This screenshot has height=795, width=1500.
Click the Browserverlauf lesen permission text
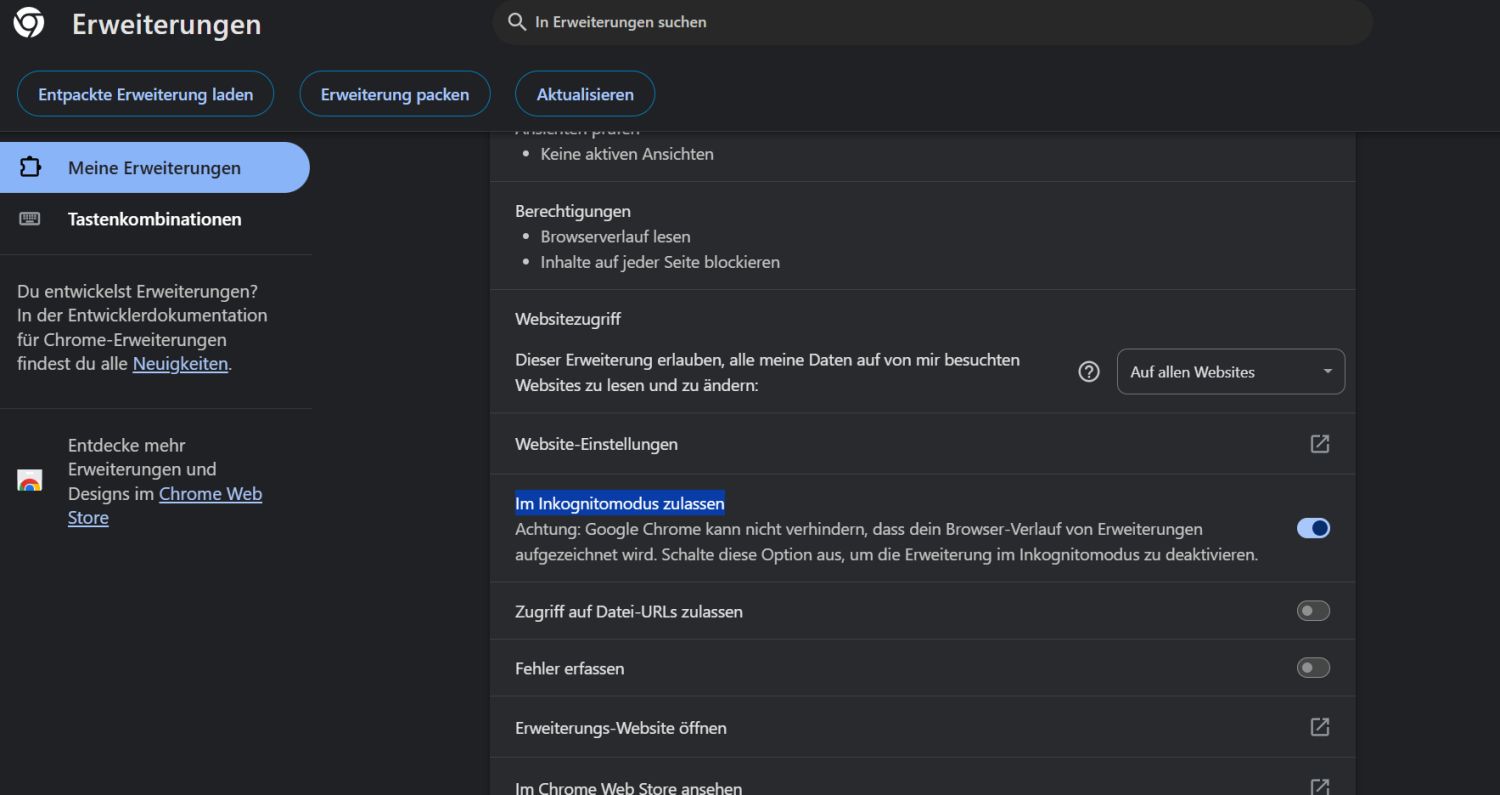(616, 237)
